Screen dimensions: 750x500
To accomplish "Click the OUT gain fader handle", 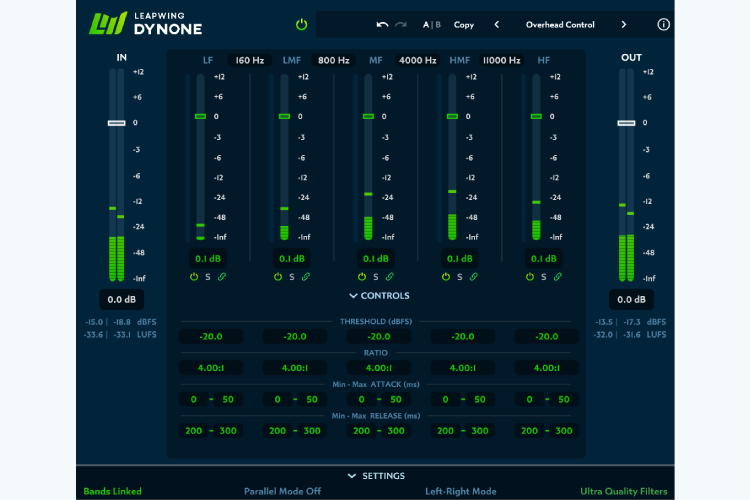I will coord(626,123).
